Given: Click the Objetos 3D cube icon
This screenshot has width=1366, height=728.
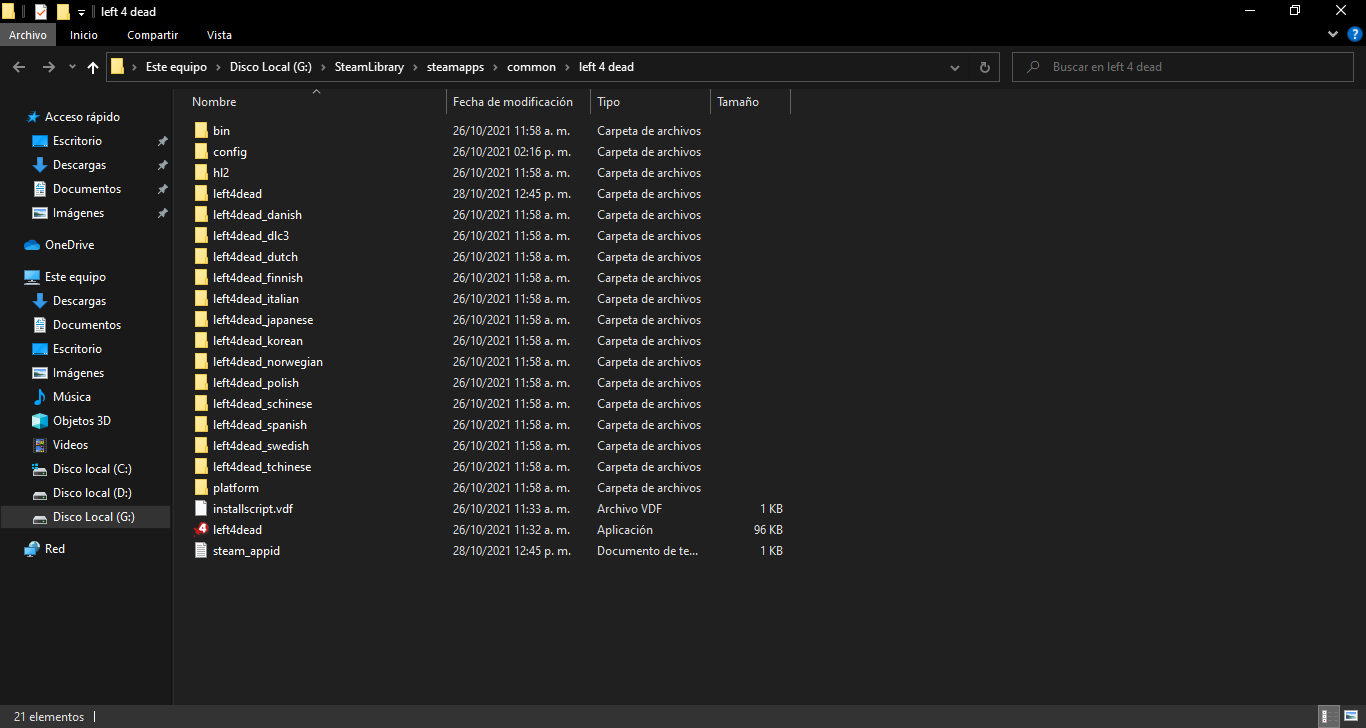Looking at the screenshot, I should point(40,421).
